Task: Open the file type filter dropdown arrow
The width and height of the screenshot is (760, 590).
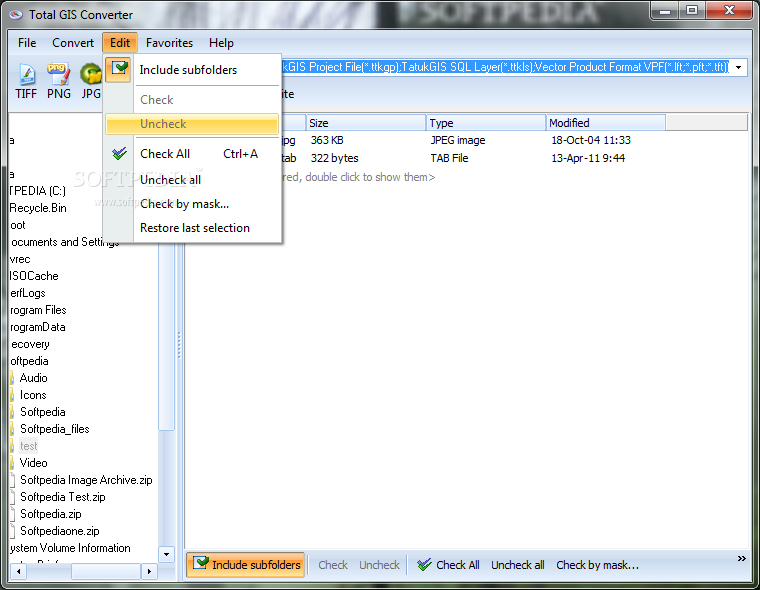Action: (738, 67)
